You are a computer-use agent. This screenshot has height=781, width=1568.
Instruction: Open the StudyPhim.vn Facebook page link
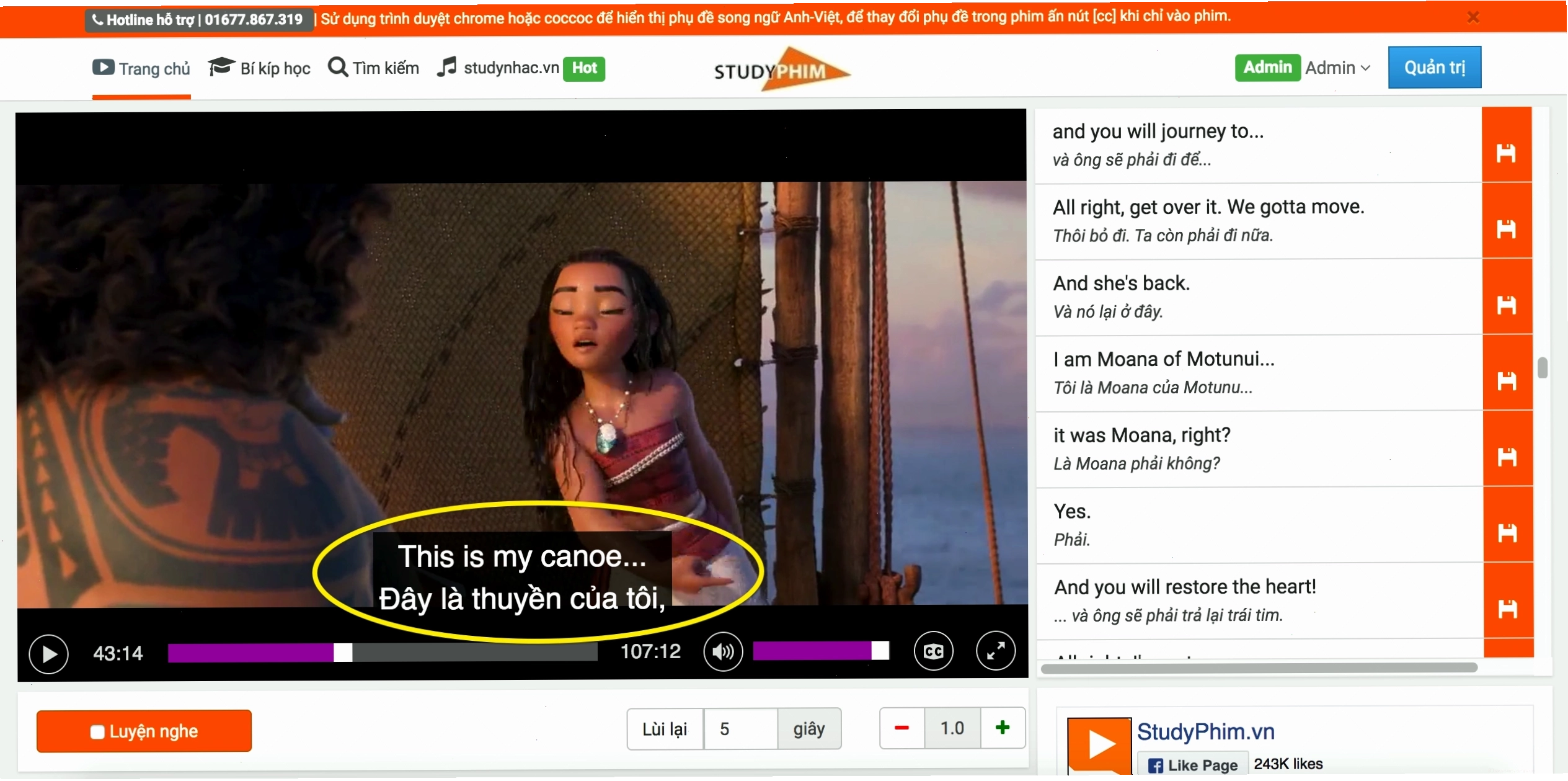coord(1205,732)
